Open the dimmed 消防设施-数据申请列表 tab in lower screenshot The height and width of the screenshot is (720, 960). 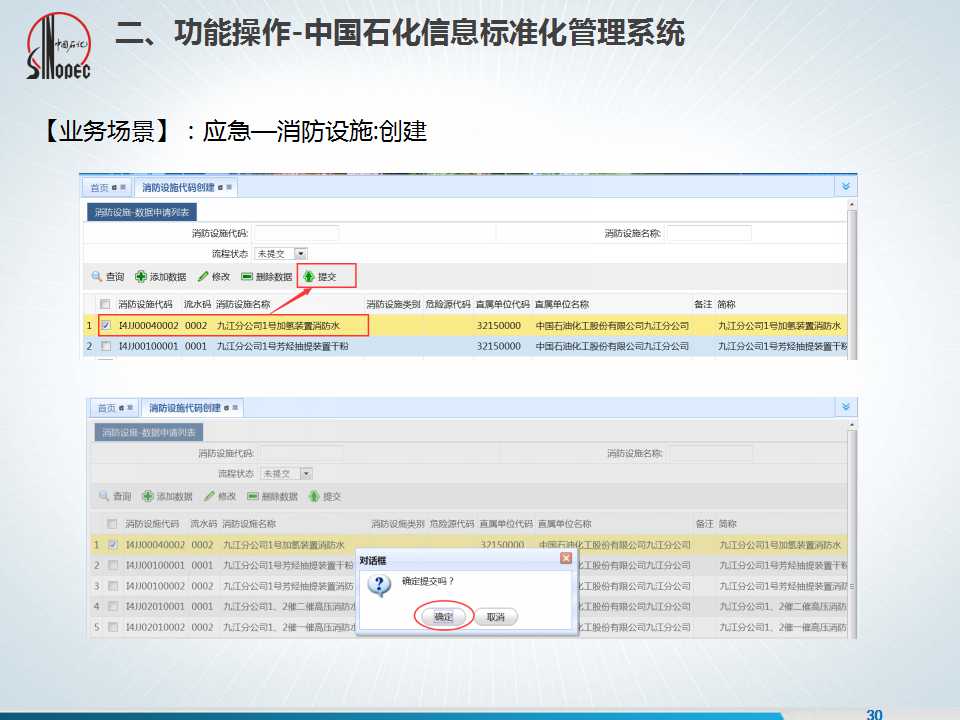(149, 432)
